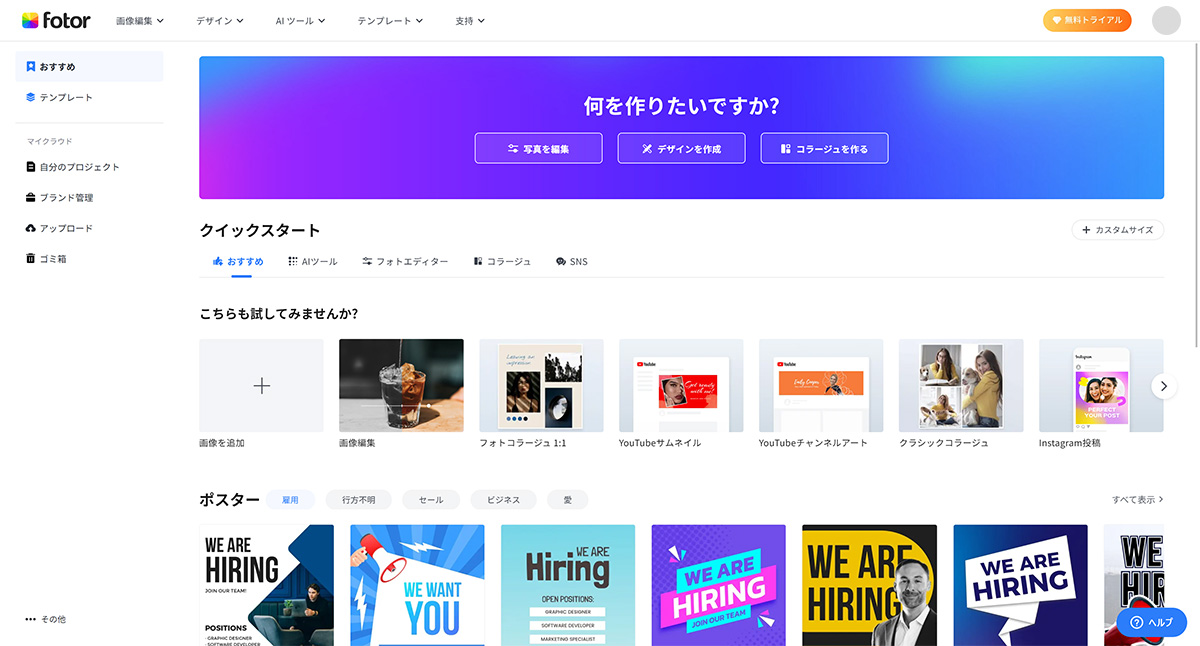The width and height of the screenshot is (1200, 646).
Task: Click the plus icon on カスタムサイズ
Action: click(x=1086, y=230)
